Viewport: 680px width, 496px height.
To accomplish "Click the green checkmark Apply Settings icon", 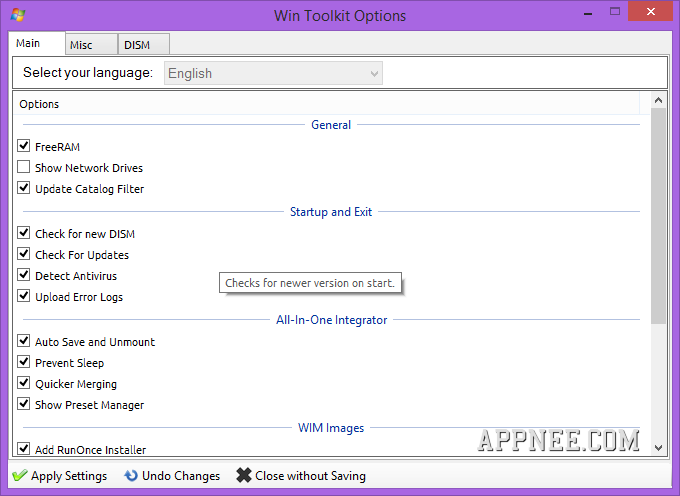I will pos(20,476).
